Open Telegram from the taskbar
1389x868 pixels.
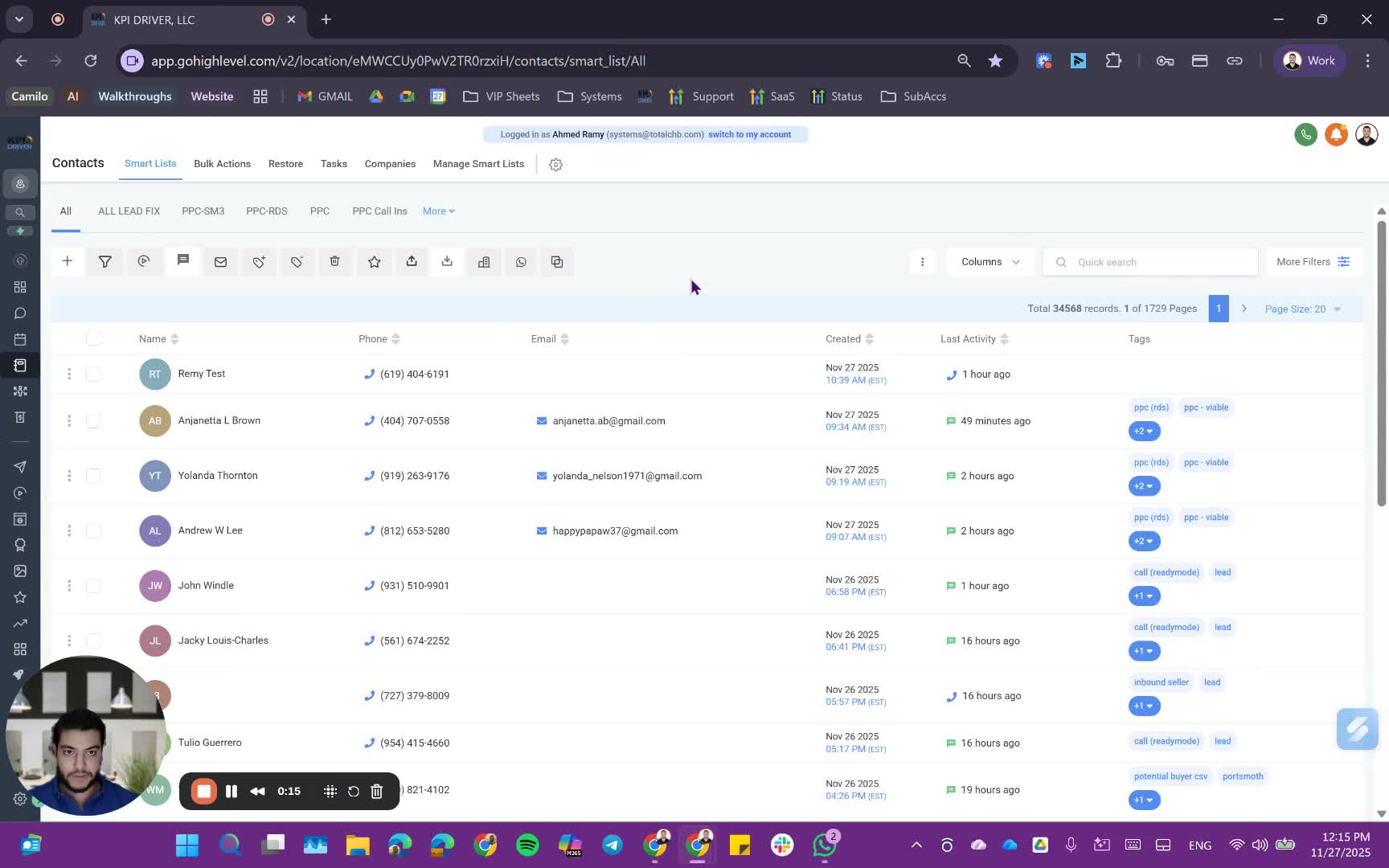pos(612,845)
